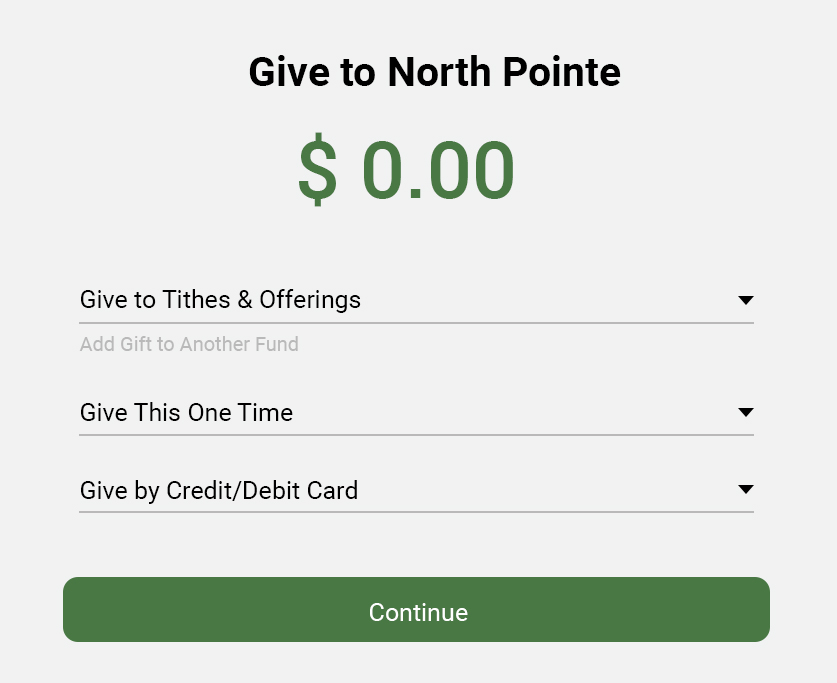Click the caret arrow beside Tithes & Offerings
The width and height of the screenshot is (837, 683).
point(745,300)
